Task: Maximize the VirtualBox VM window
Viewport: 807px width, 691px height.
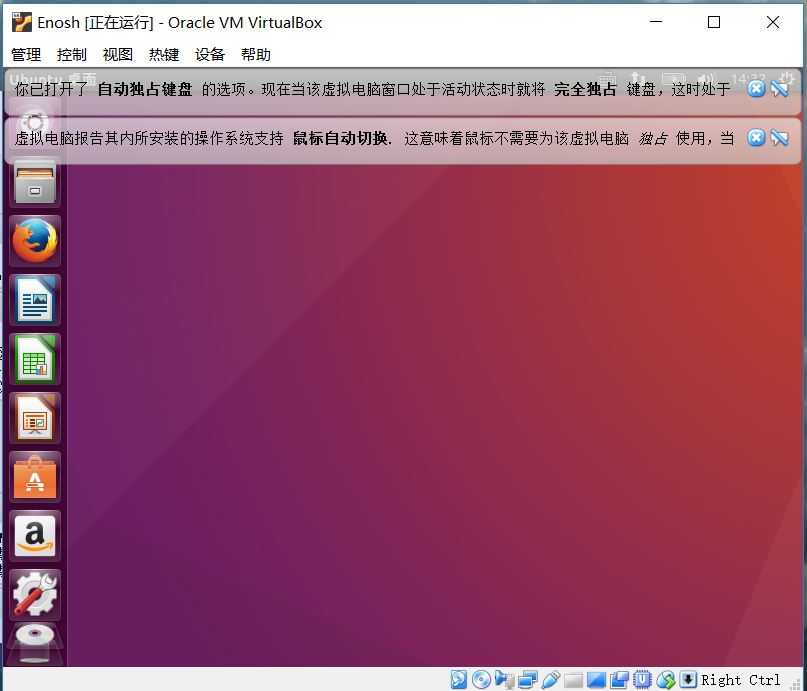Action: [714, 22]
